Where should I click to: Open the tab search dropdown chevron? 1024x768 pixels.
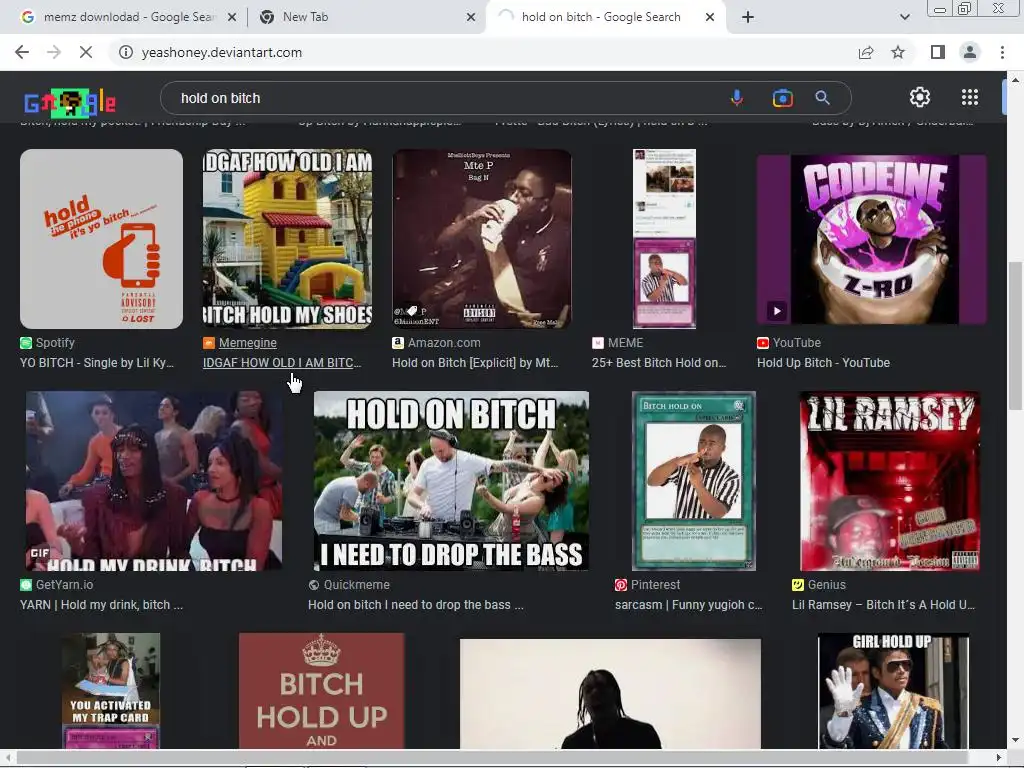[904, 17]
